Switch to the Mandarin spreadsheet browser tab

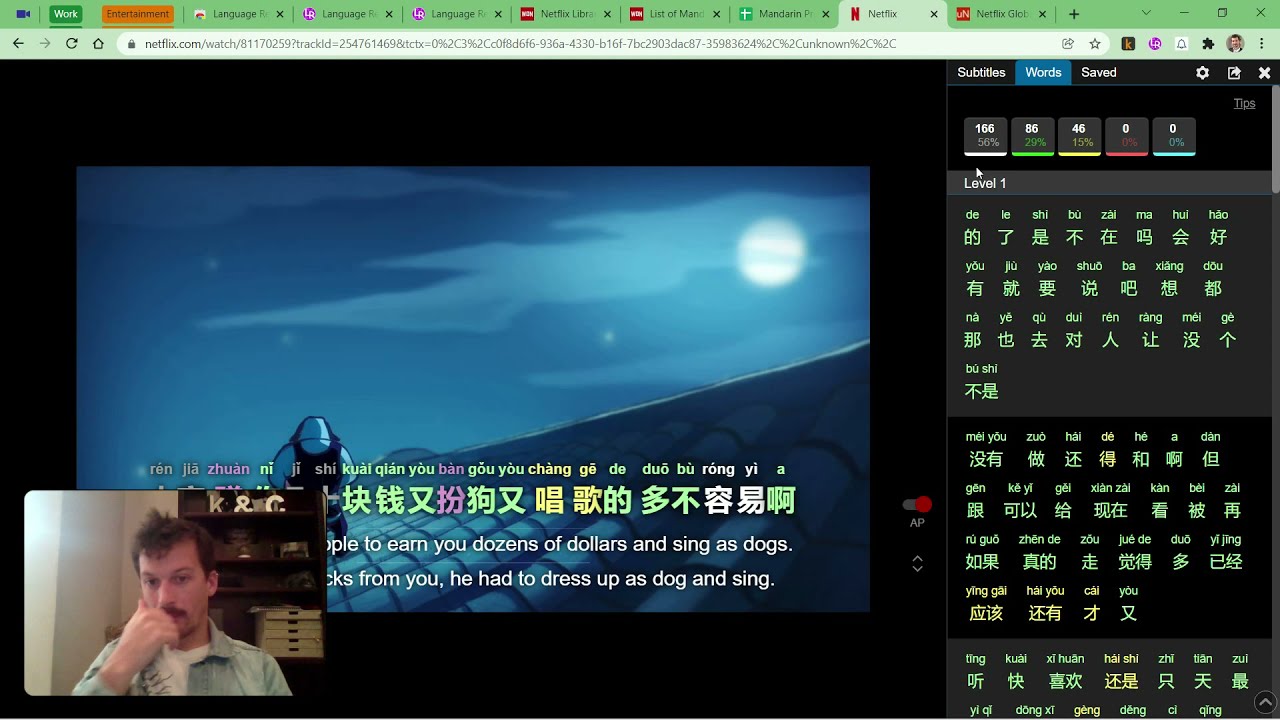[784, 14]
